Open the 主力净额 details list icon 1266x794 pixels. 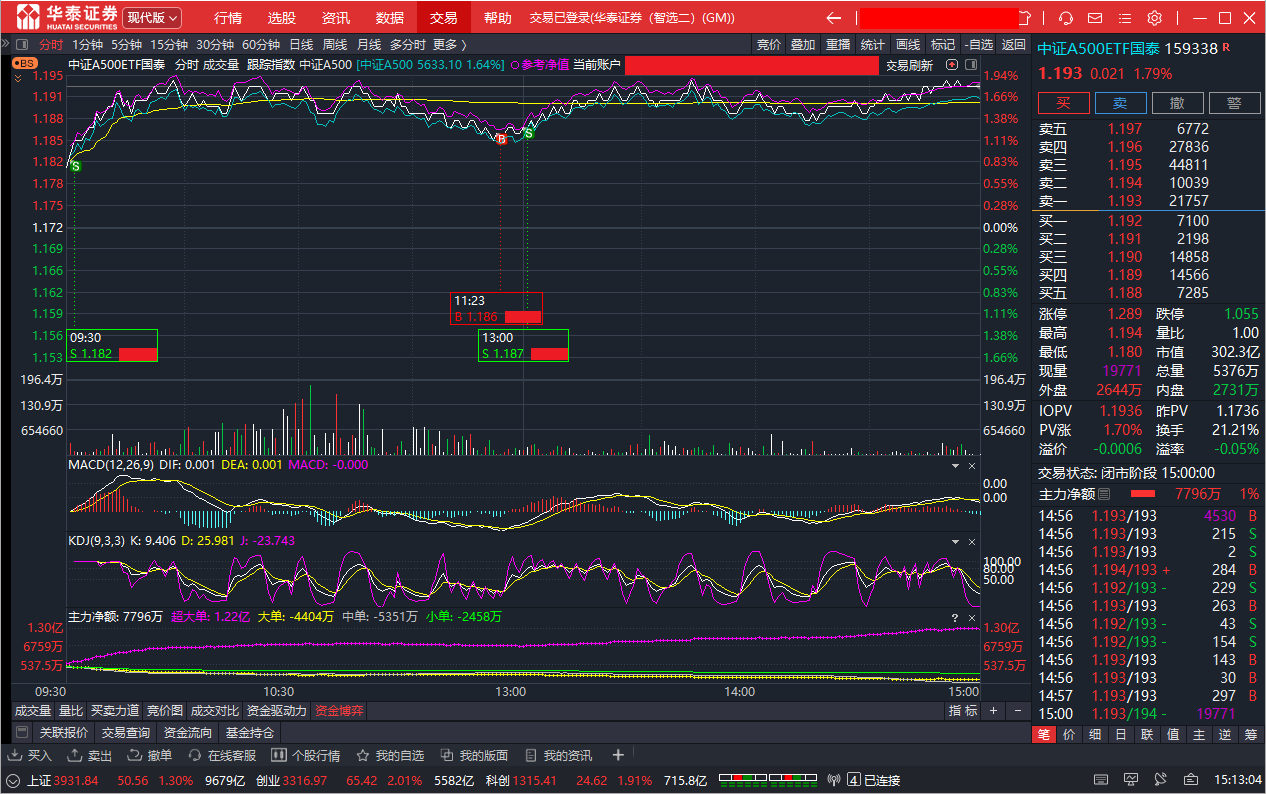coord(1104,494)
